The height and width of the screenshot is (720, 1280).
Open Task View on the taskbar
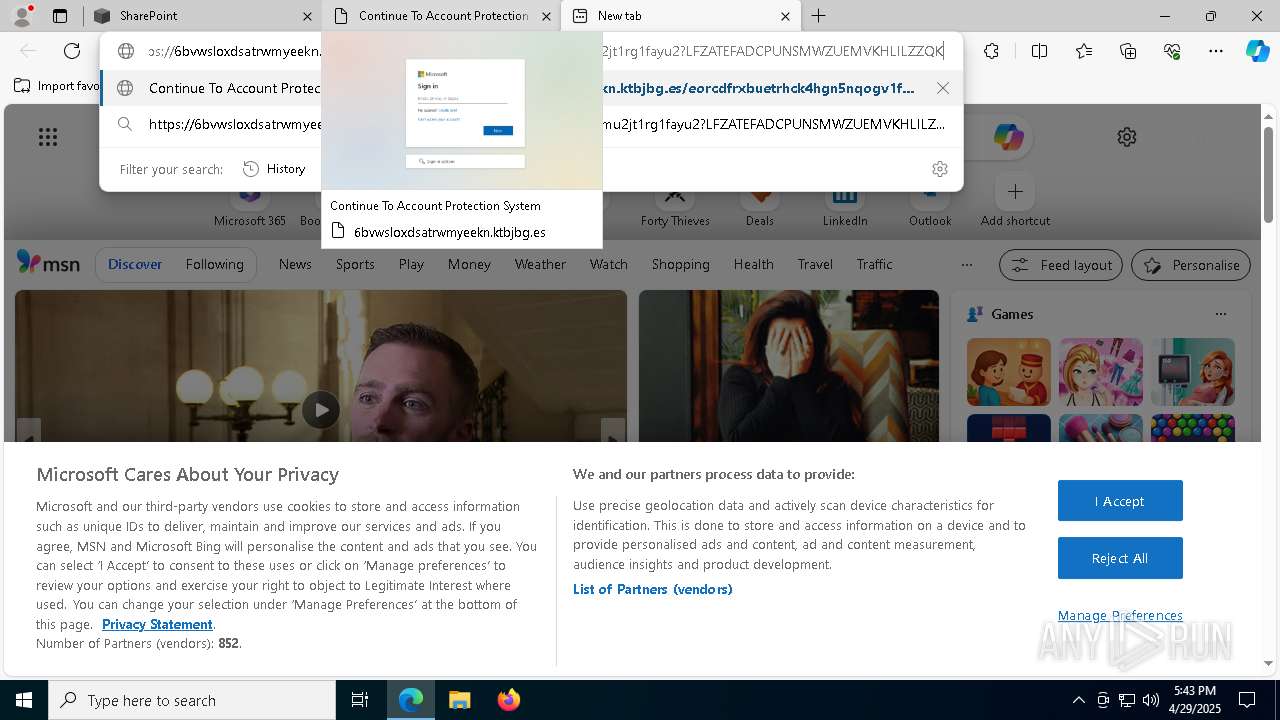(x=360, y=700)
